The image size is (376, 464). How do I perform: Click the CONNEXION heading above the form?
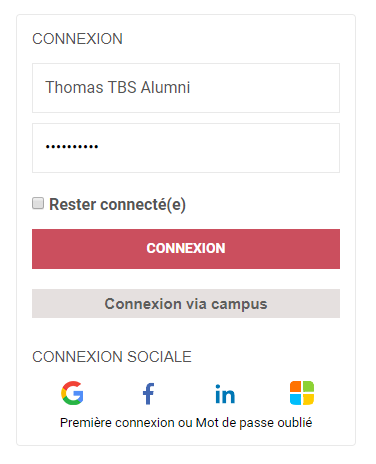tap(77, 39)
